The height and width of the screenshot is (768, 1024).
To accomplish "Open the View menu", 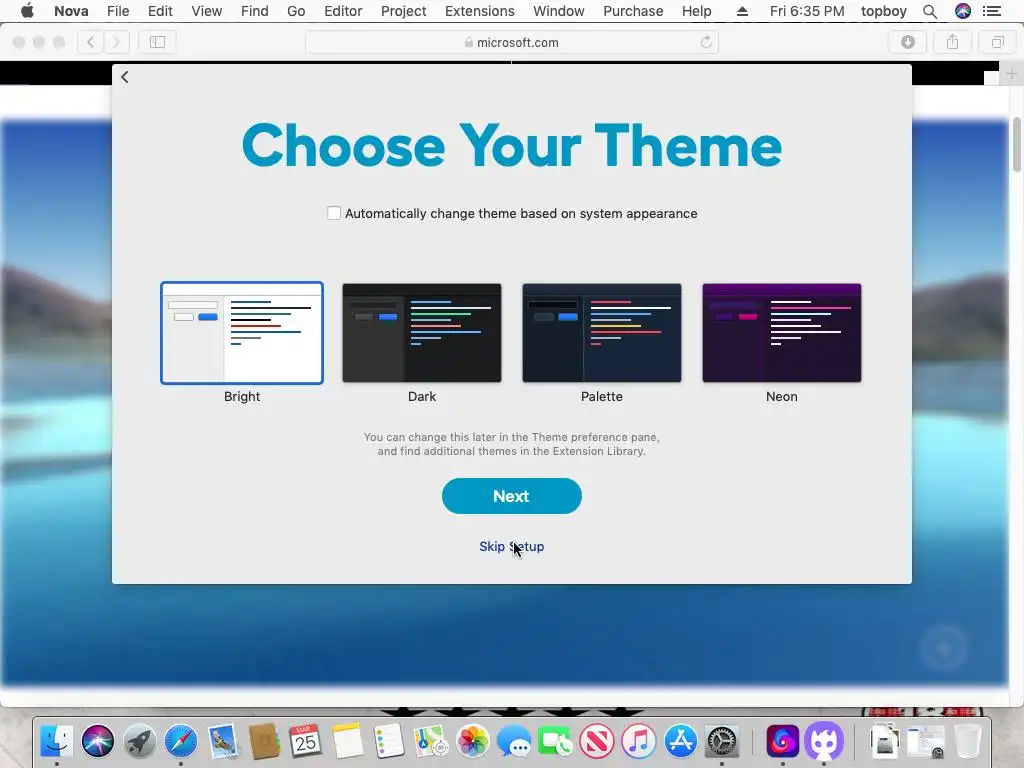I will tap(206, 11).
